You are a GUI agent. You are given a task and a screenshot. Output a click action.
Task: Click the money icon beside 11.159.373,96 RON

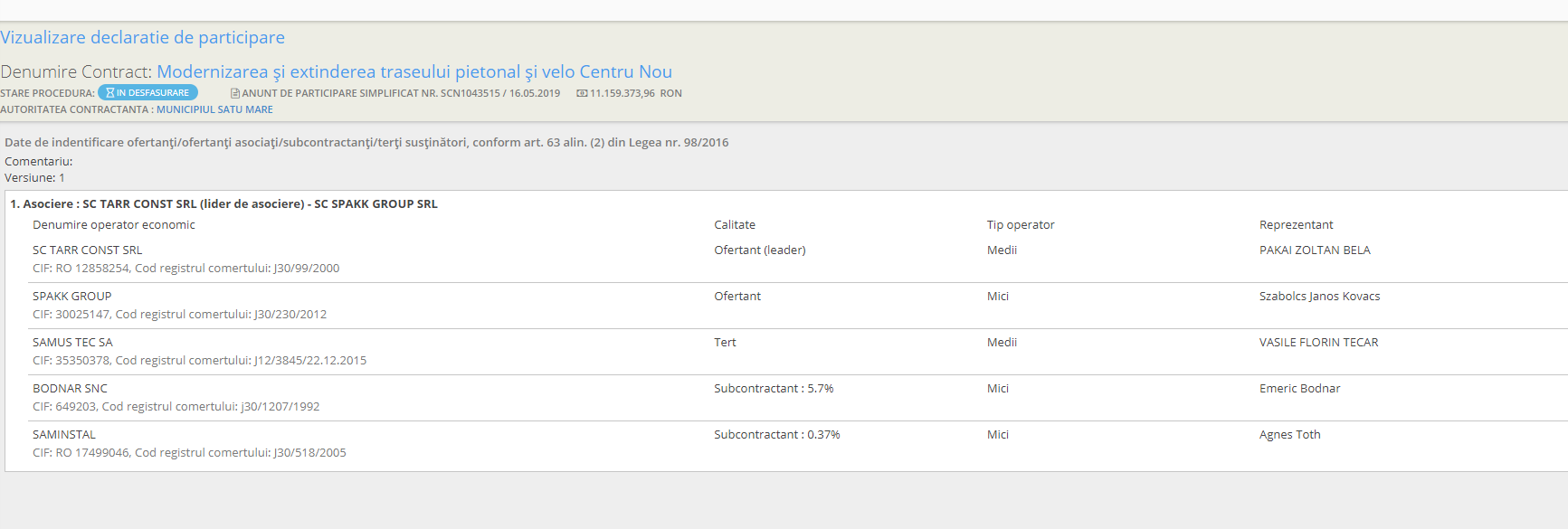[582, 93]
